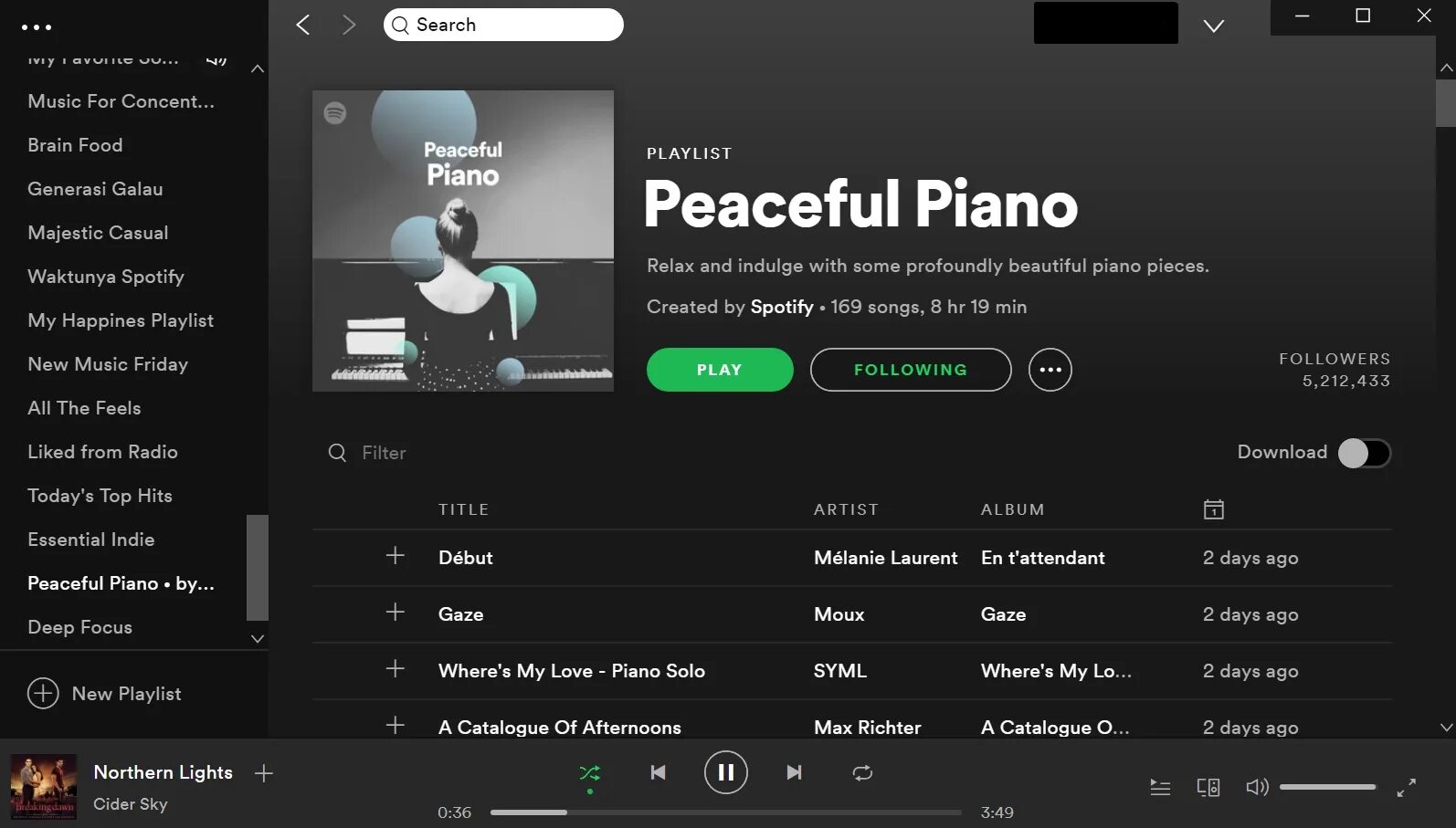Mute volume with speaker icon
The width and height of the screenshot is (1456, 828).
[1257, 787]
